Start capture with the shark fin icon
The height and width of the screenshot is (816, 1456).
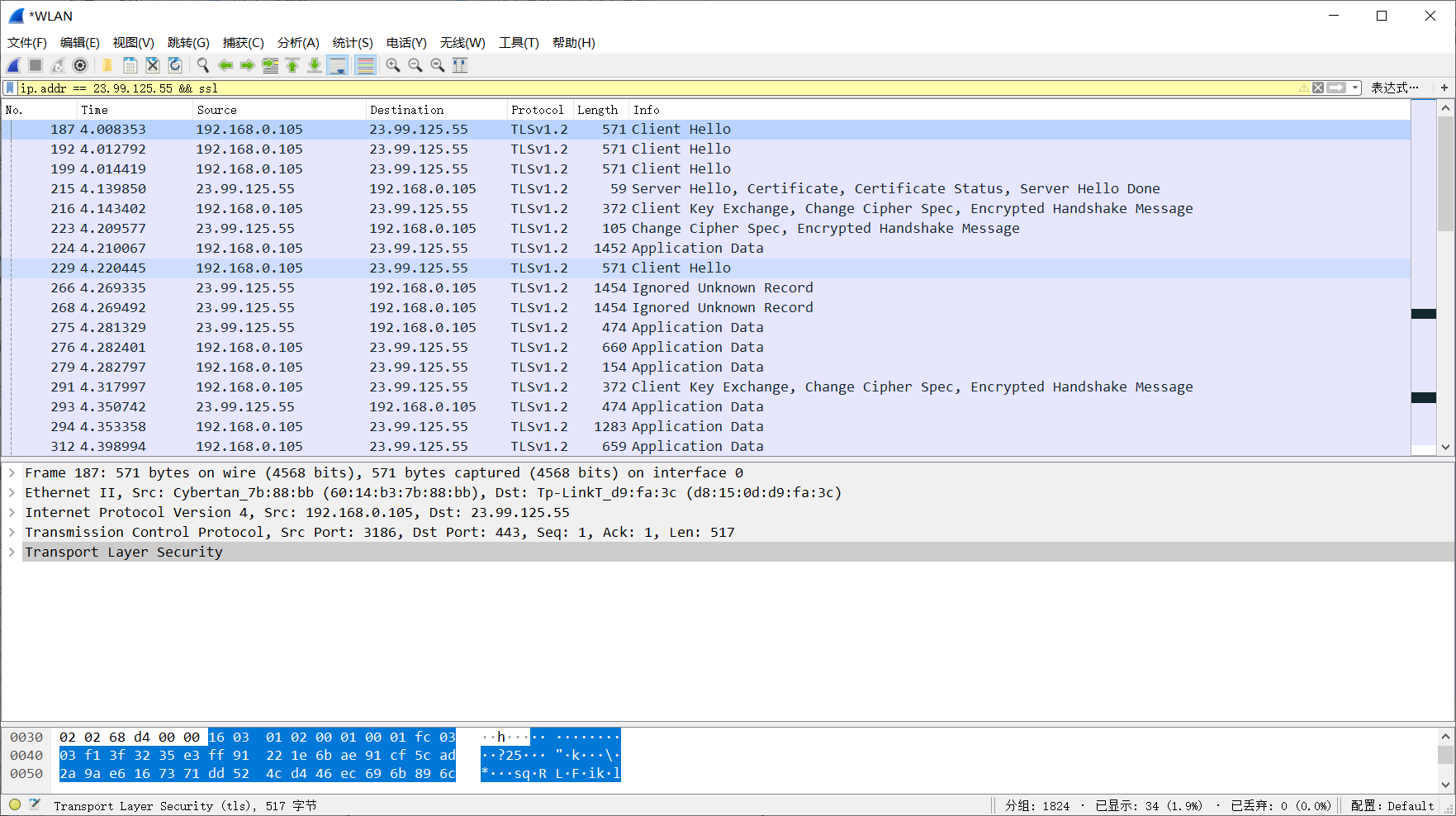click(14, 65)
